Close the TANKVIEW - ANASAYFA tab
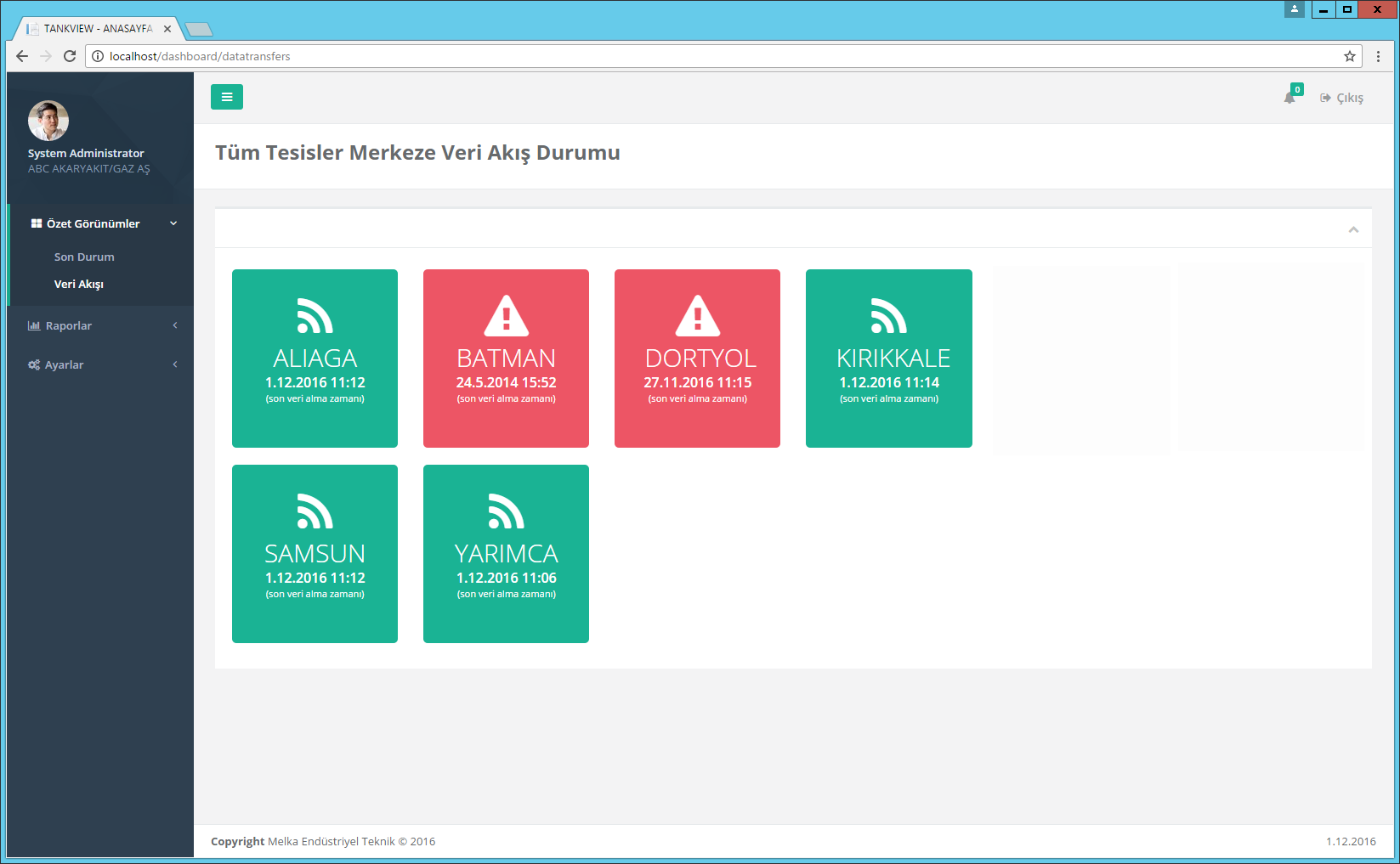Screen dimensions: 1400x864 (167, 29)
